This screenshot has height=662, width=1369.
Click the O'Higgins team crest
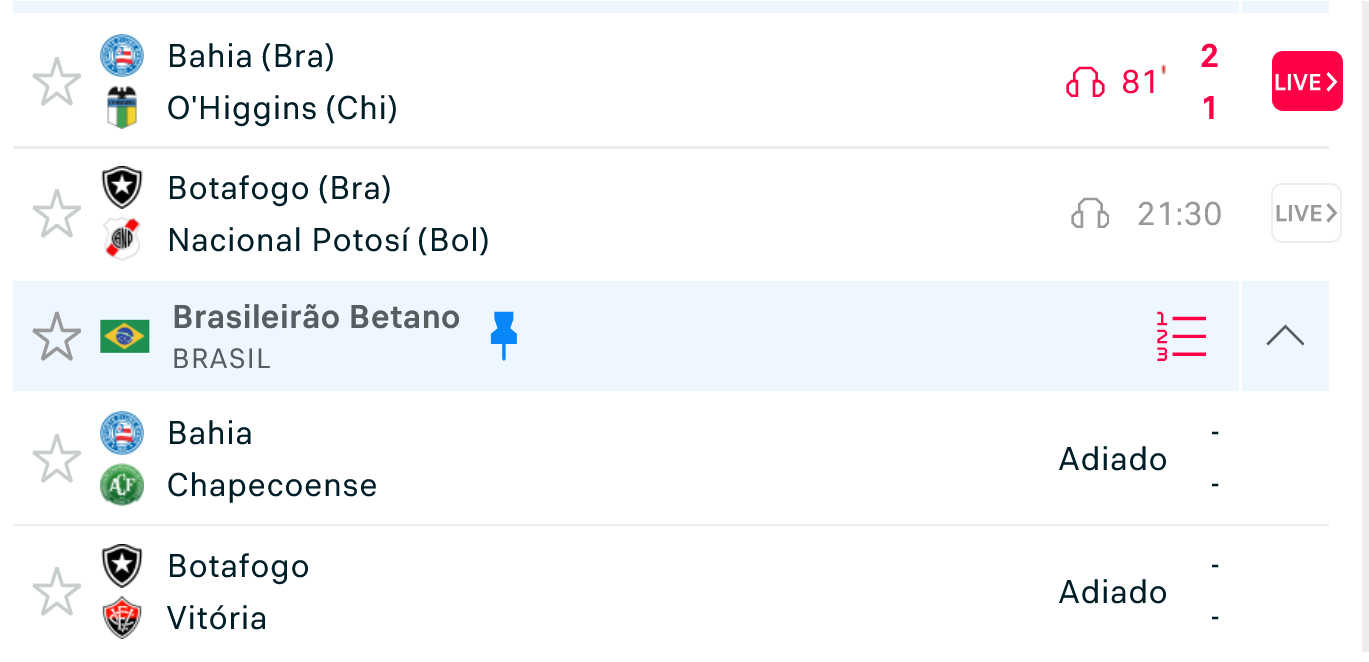pos(122,108)
